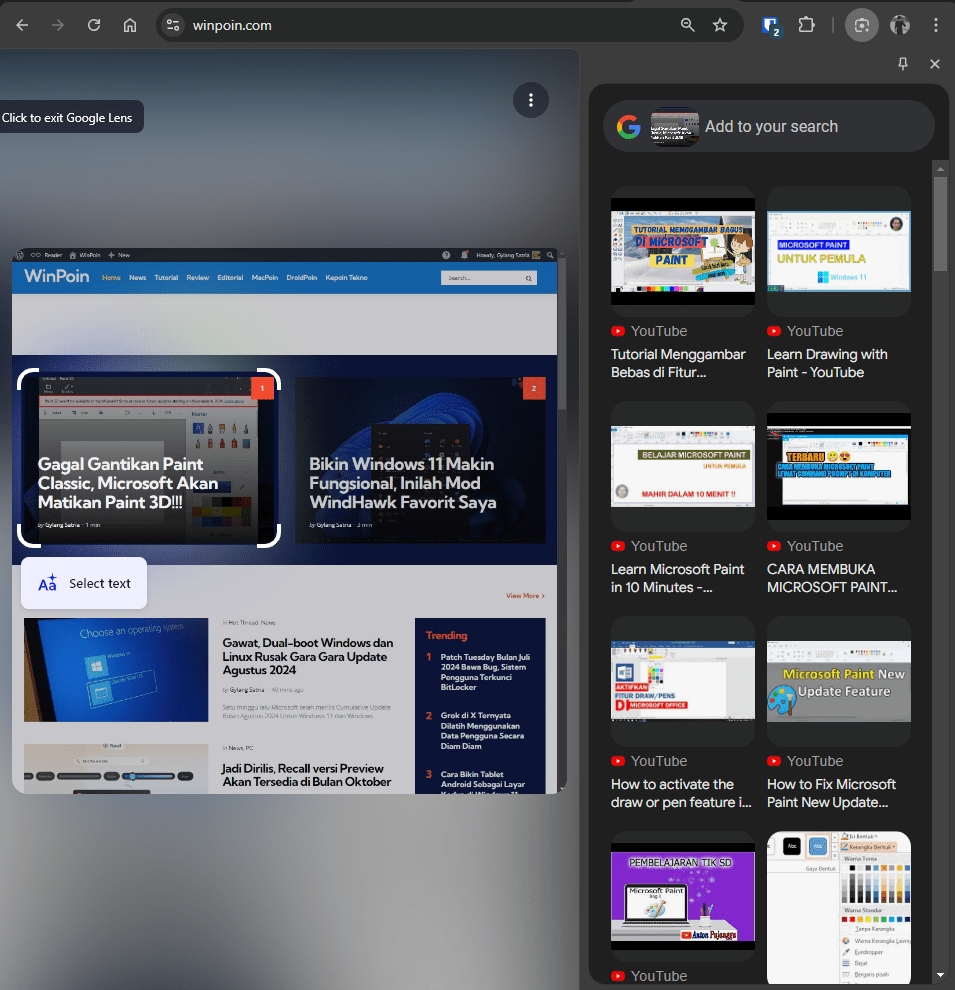Image resolution: width=955 pixels, height=990 pixels.
Task: Bookmark this page with the star icon
Action: (x=720, y=25)
